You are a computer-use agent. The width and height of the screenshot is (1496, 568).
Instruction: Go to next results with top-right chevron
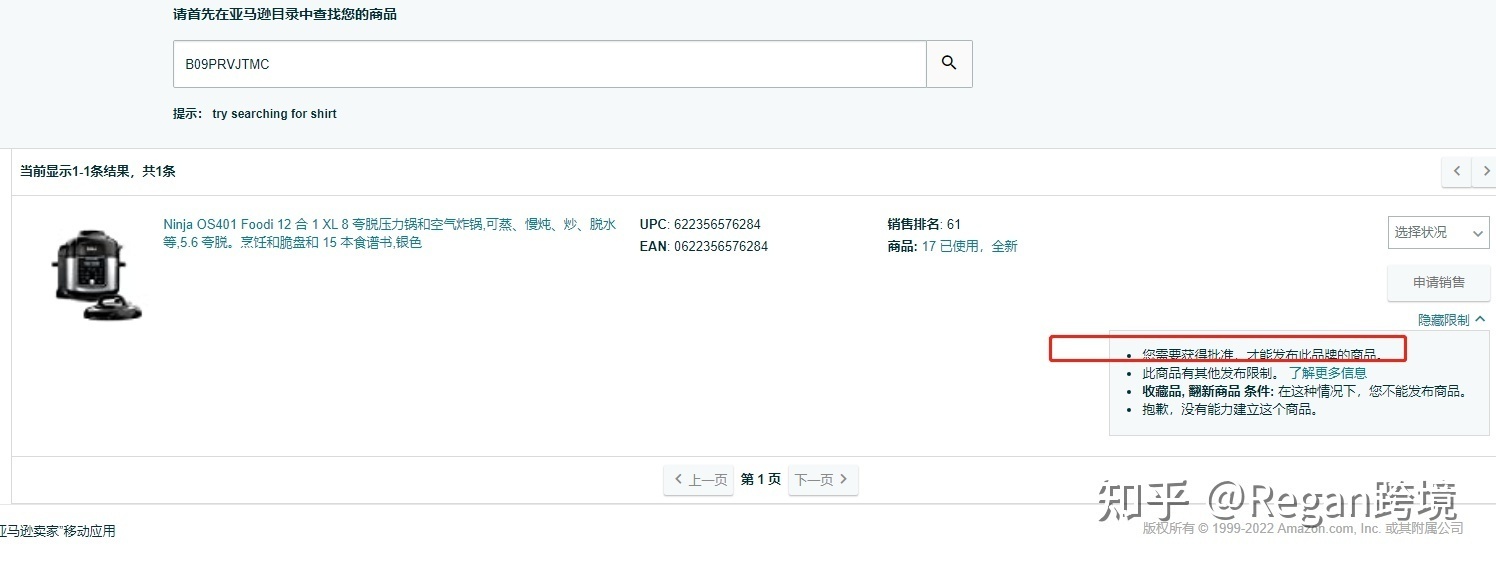coord(1486,171)
